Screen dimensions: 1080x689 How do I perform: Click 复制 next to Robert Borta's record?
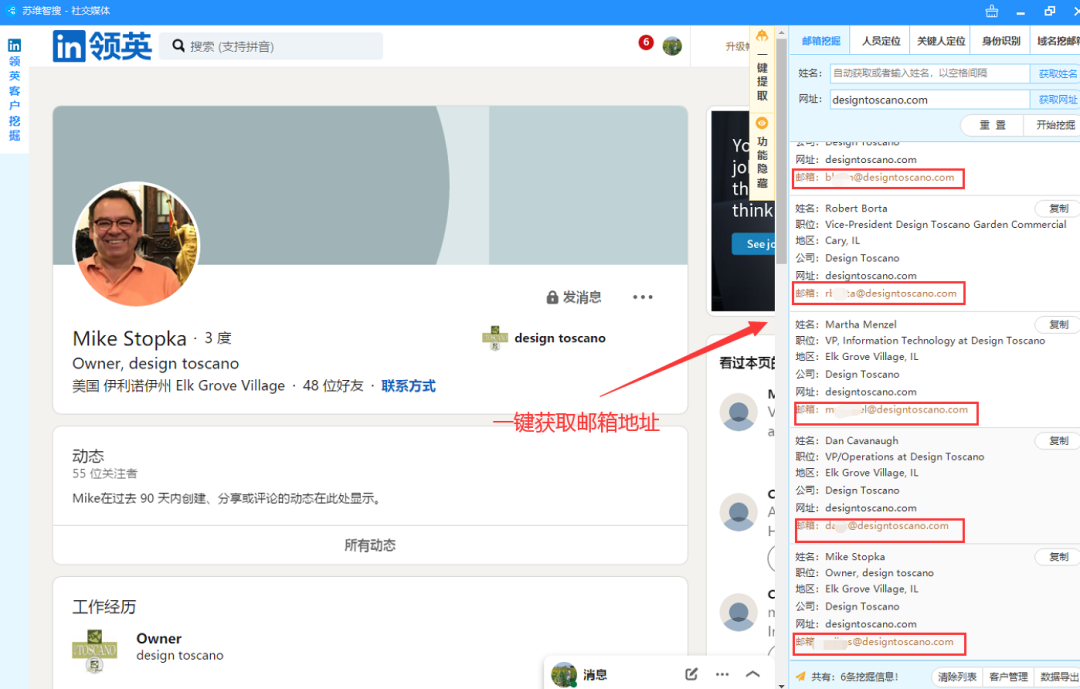[x=1057, y=207]
